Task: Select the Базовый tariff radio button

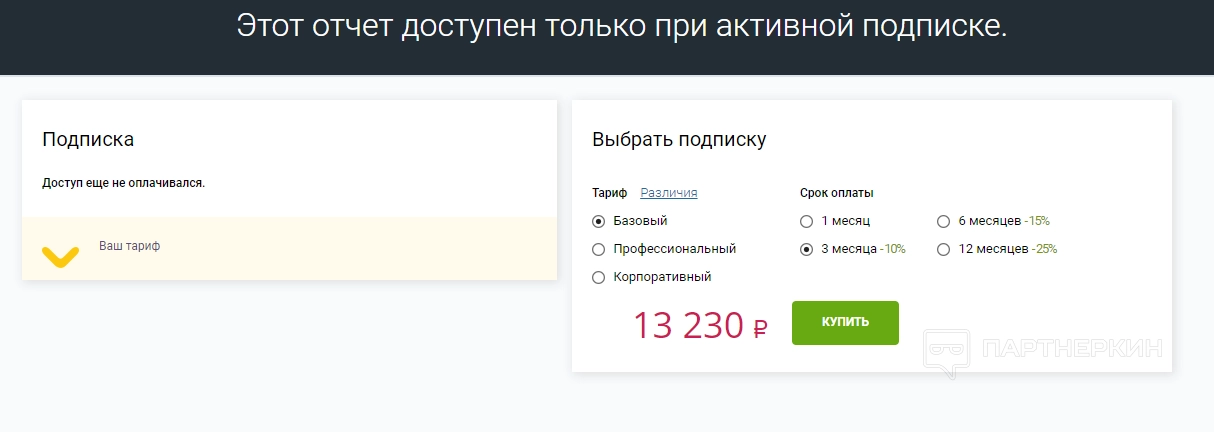Action: (599, 221)
